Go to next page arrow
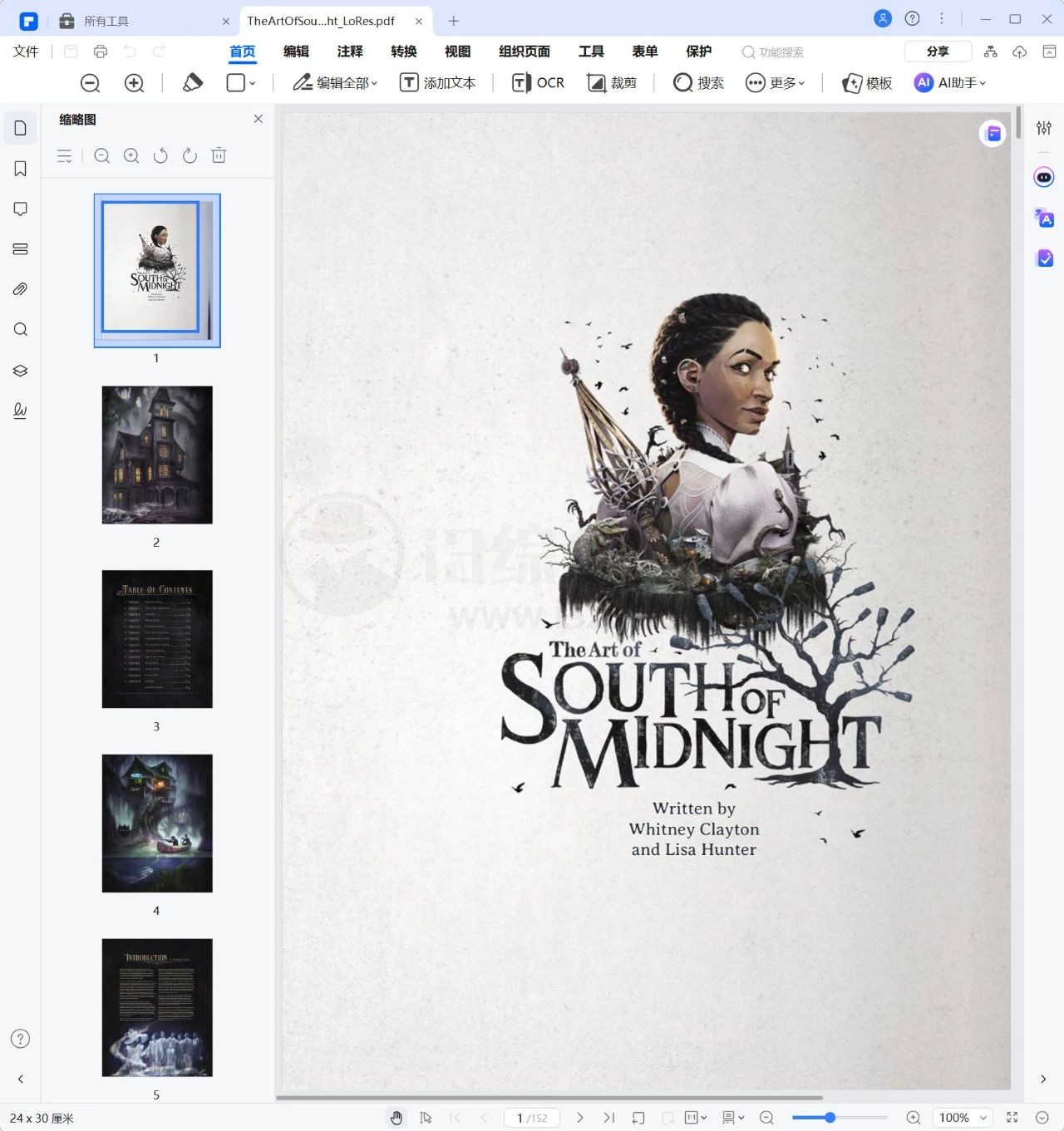 (580, 1118)
